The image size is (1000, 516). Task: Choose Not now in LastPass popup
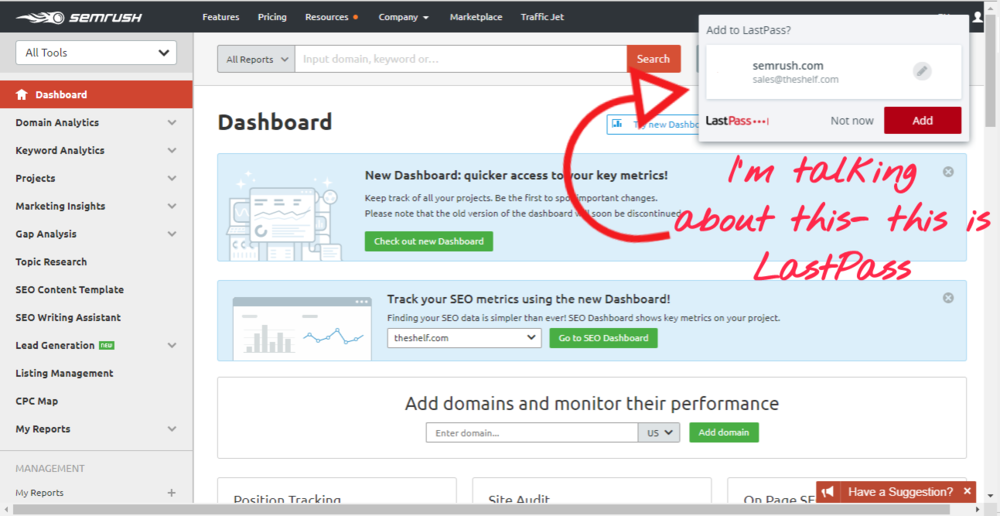pyautogui.click(x=852, y=121)
